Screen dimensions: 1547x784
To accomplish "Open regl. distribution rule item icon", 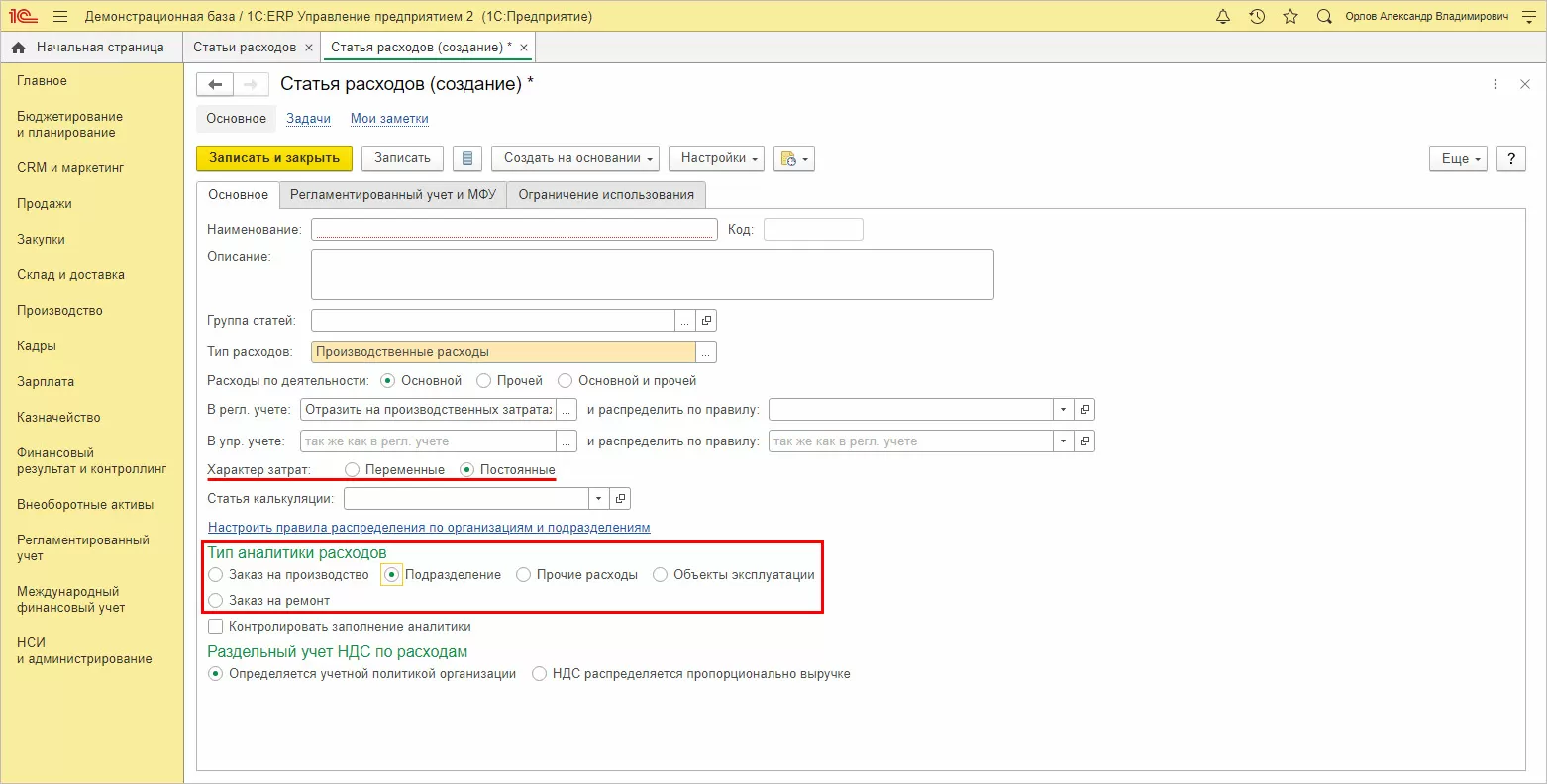I will [x=1085, y=410].
